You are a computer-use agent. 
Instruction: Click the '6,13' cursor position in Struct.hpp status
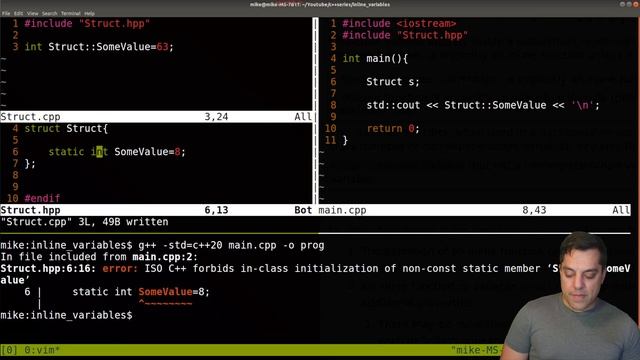[216, 210]
